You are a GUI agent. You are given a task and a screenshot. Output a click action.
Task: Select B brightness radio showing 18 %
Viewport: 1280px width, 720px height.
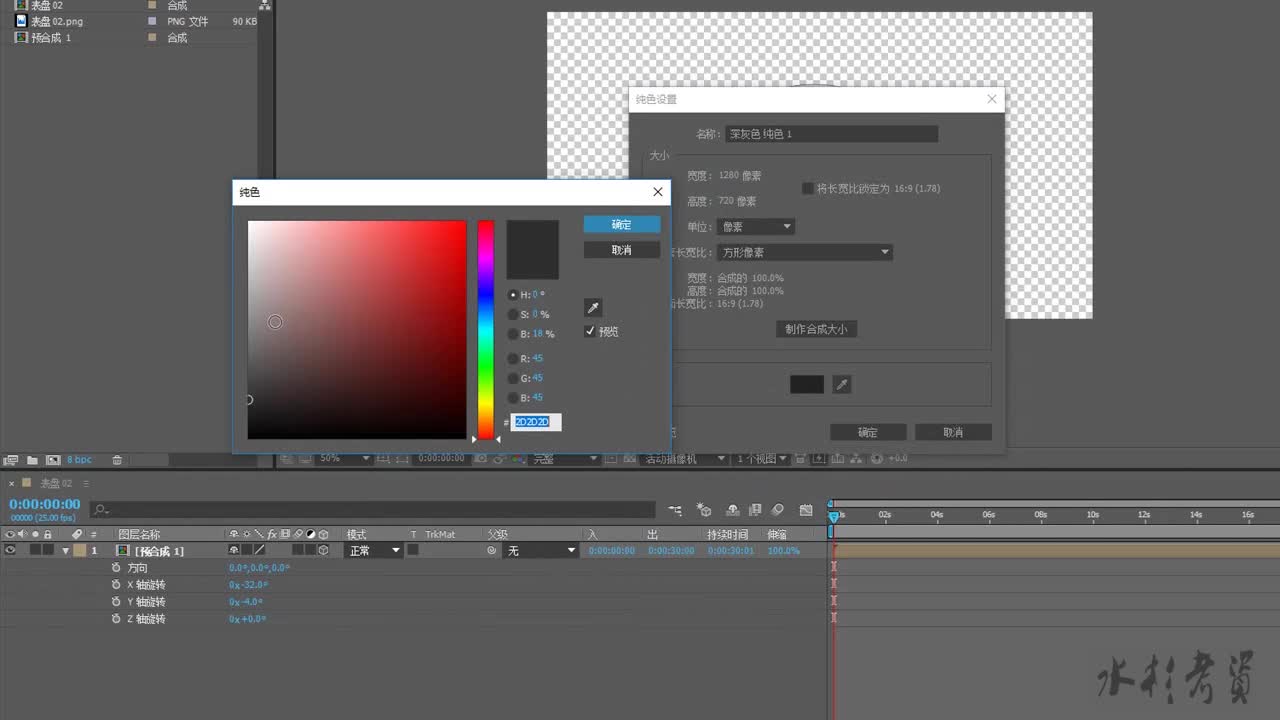(x=513, y=334)
